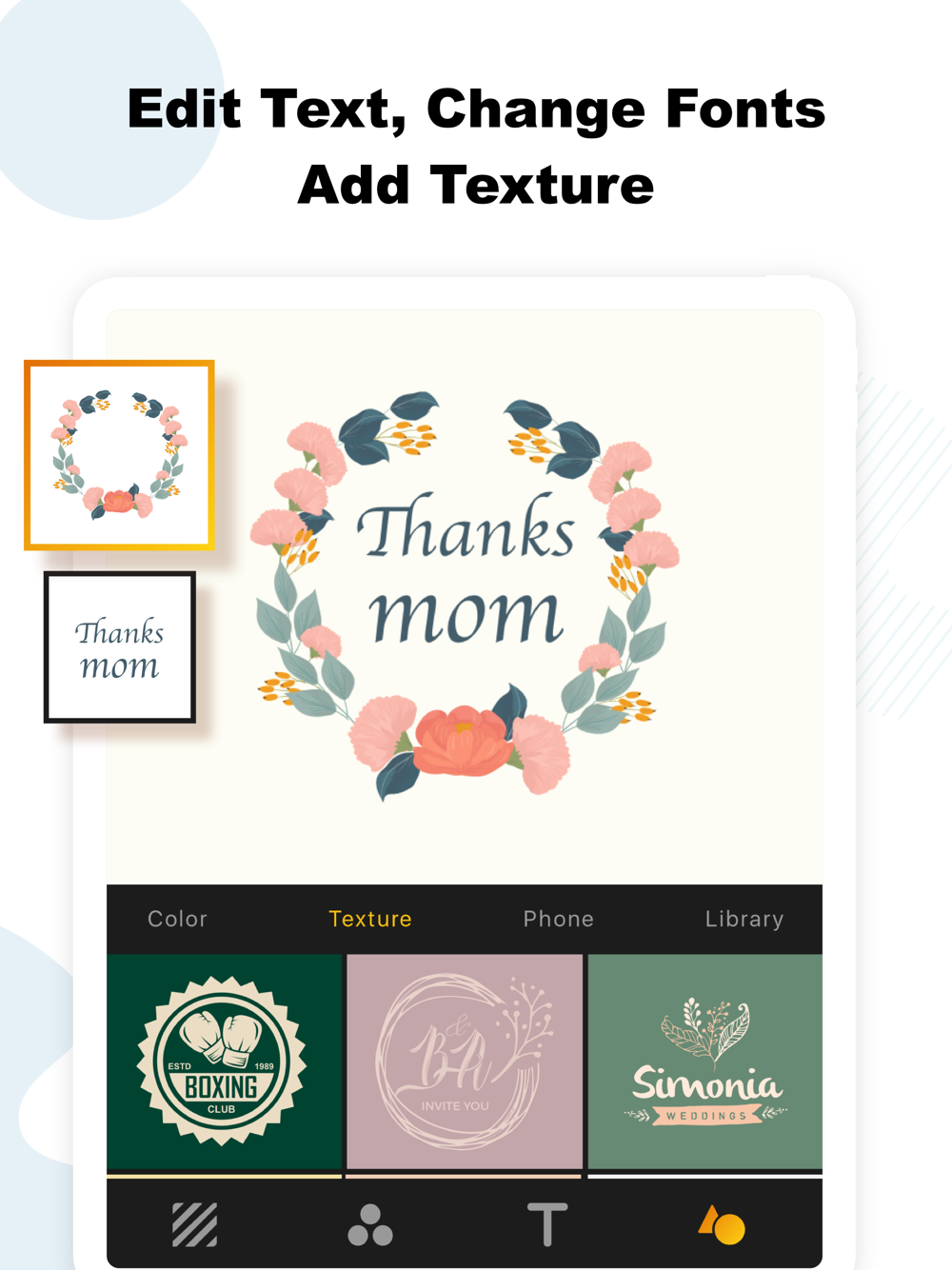Switch to the Texture tab
The image size is (952, 1270).
click(370, 919)
